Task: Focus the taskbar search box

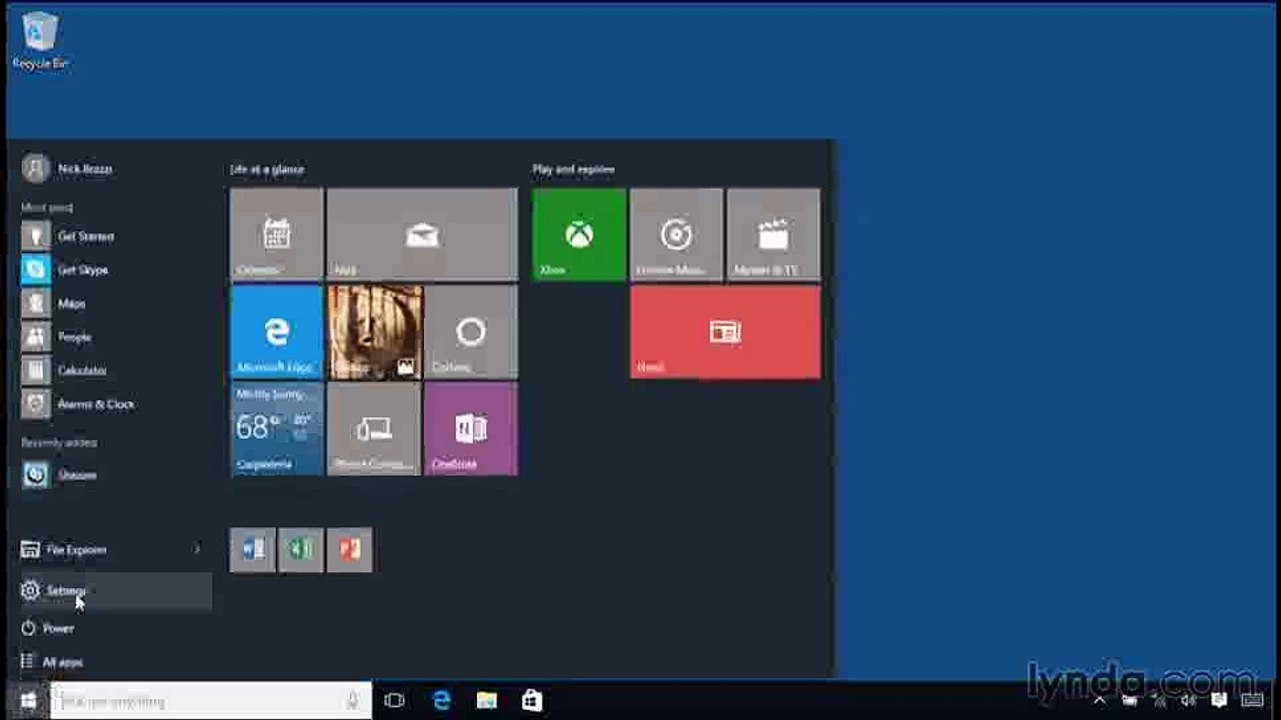Action: pyautogui.click(x=211, y=701)
